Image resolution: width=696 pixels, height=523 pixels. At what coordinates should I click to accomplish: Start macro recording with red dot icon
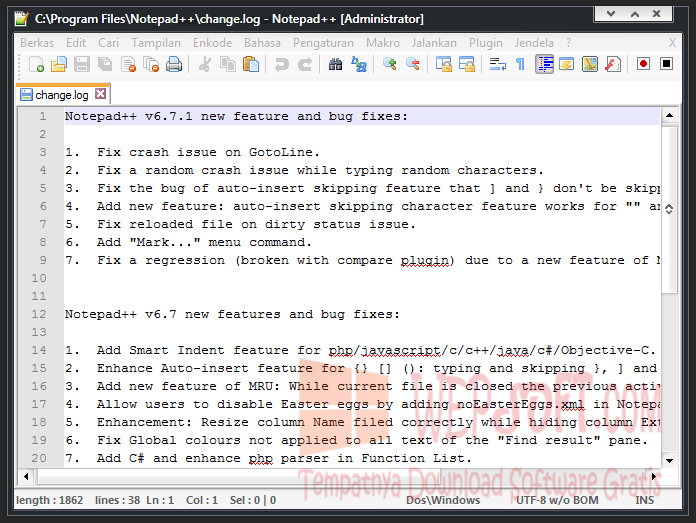click(x=643, y=64)
